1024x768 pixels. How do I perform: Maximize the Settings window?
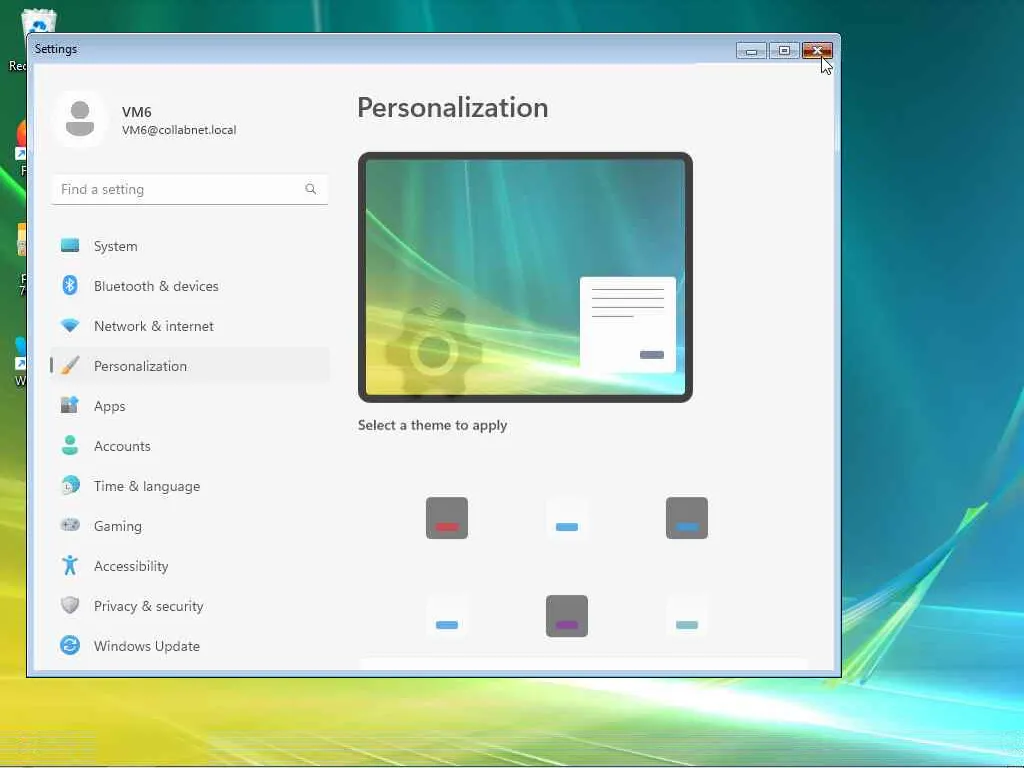[784, 50]
